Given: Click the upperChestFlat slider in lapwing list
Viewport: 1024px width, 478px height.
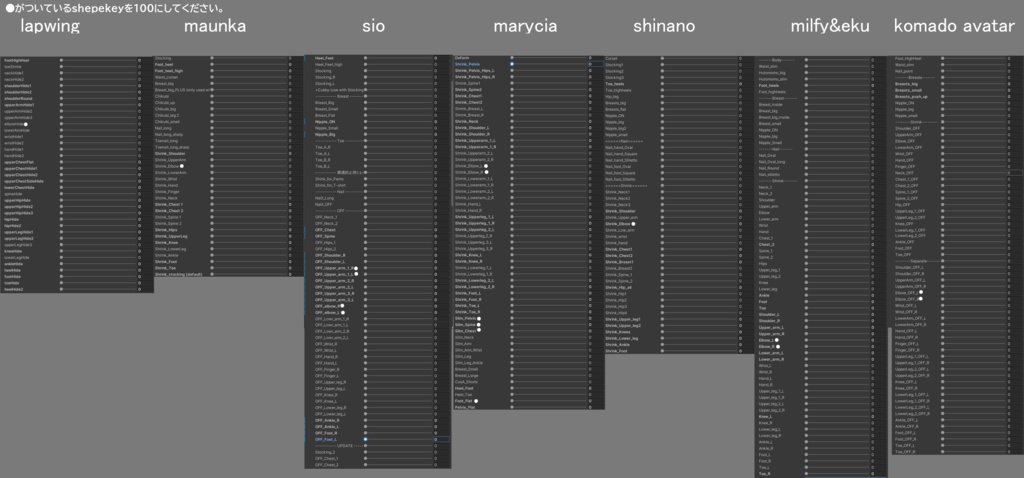Looking at the screenshot, I should (99, 162).
